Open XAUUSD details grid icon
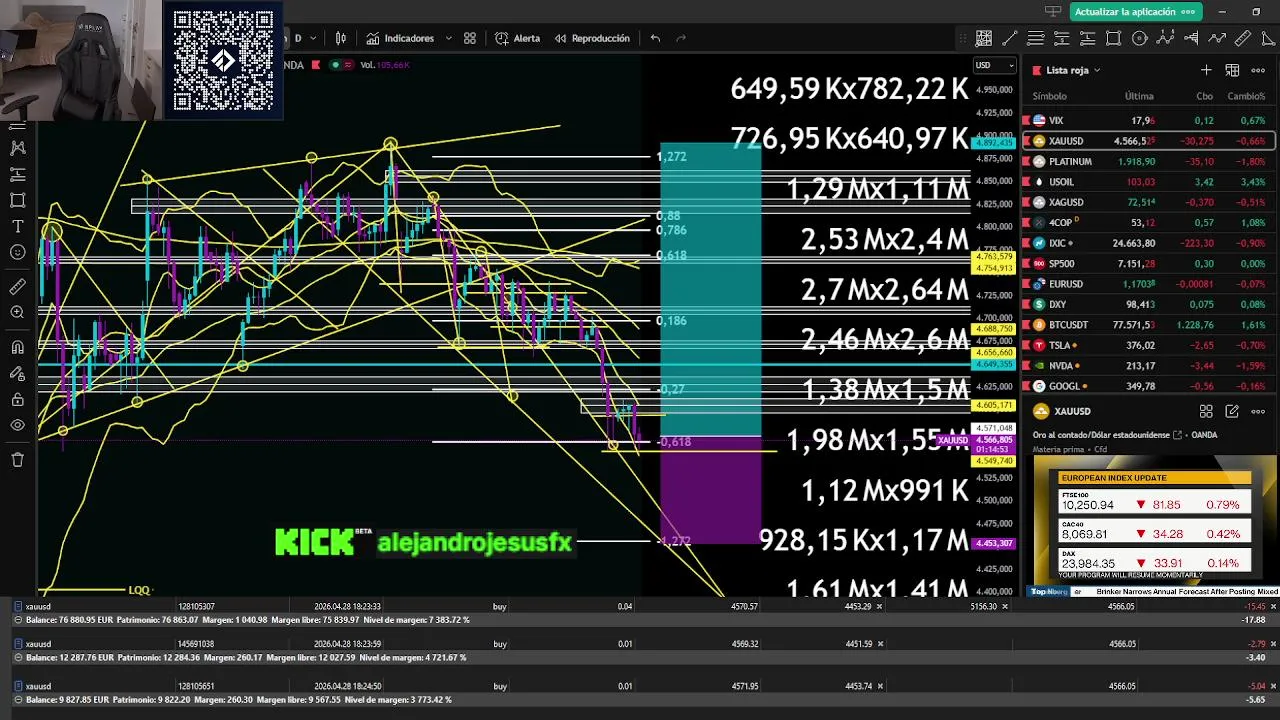Image resolution: width=1280 pixels, height=720 pixels. 1206,411
